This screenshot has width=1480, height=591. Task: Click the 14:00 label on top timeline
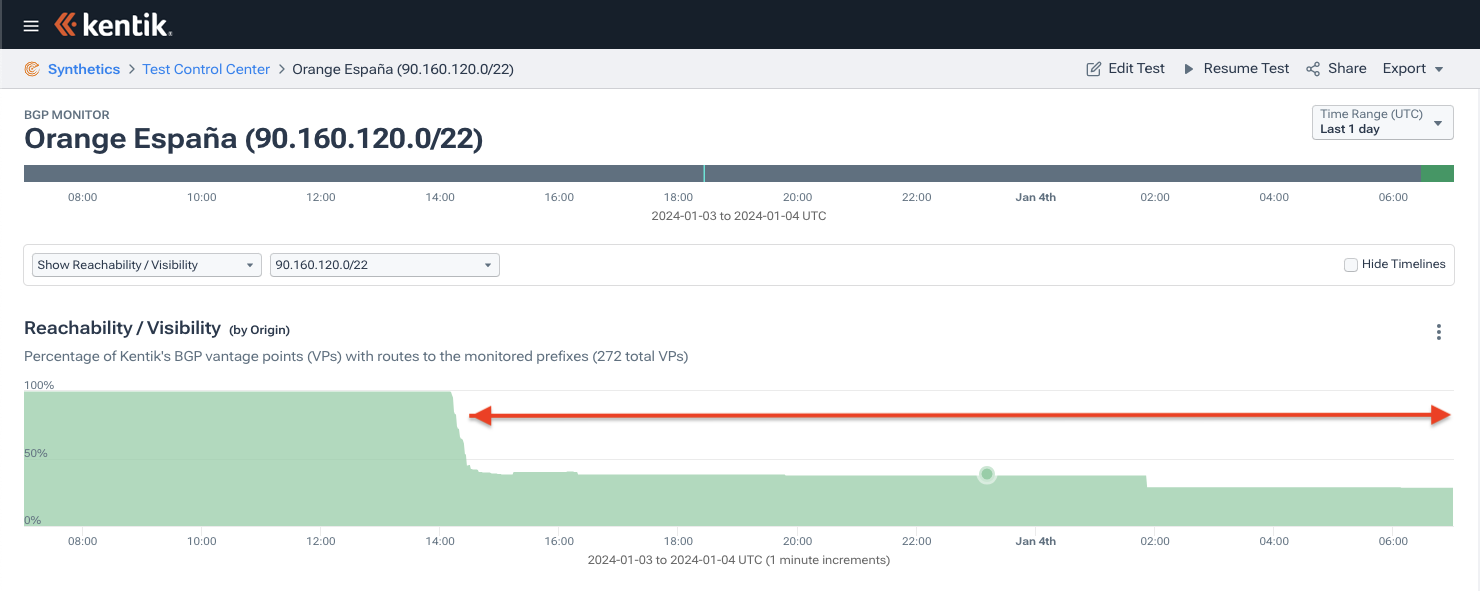440,197
